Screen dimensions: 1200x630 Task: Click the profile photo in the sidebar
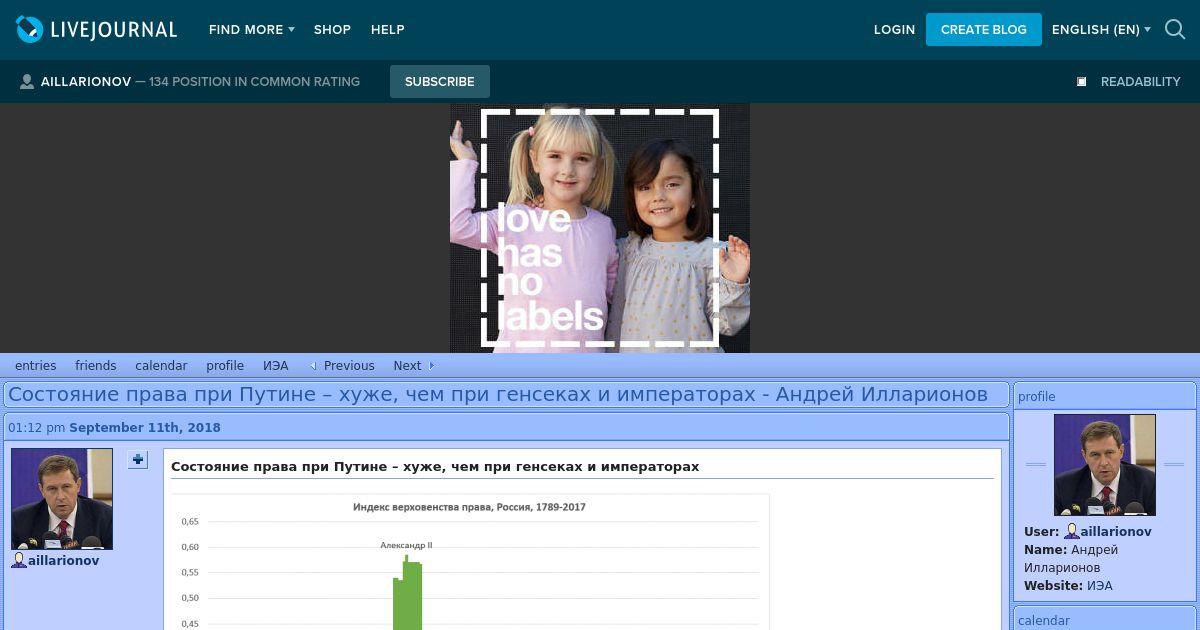click(1105, 465)
